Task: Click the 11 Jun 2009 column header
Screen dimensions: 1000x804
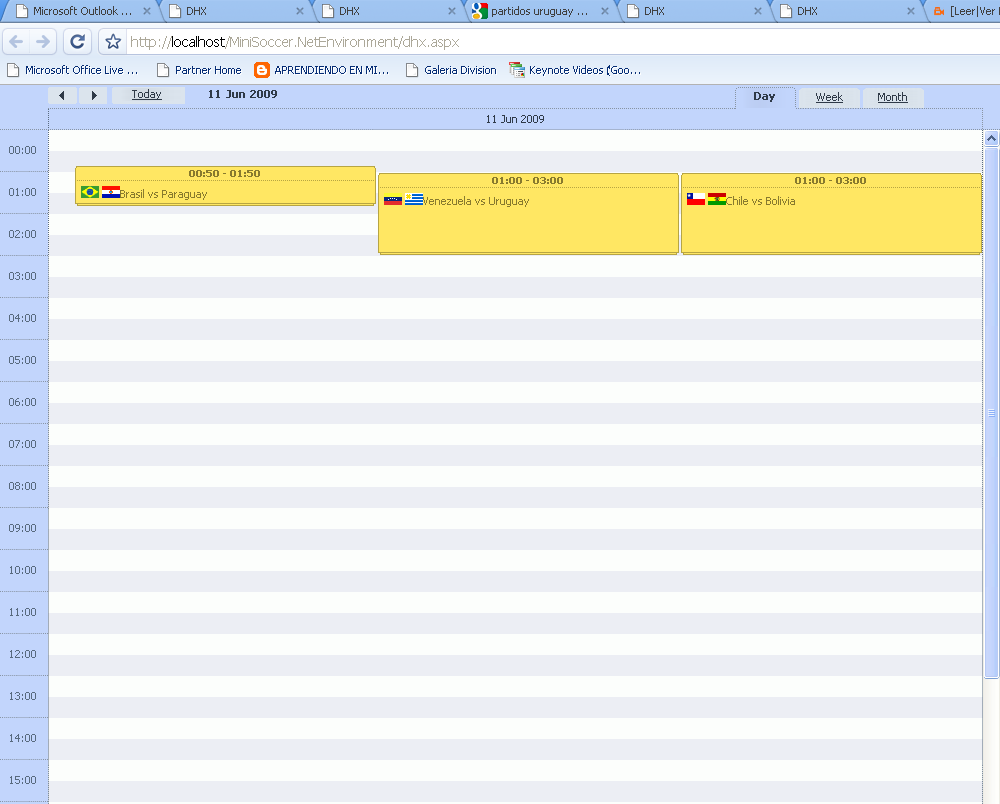Action: [515, 119]
